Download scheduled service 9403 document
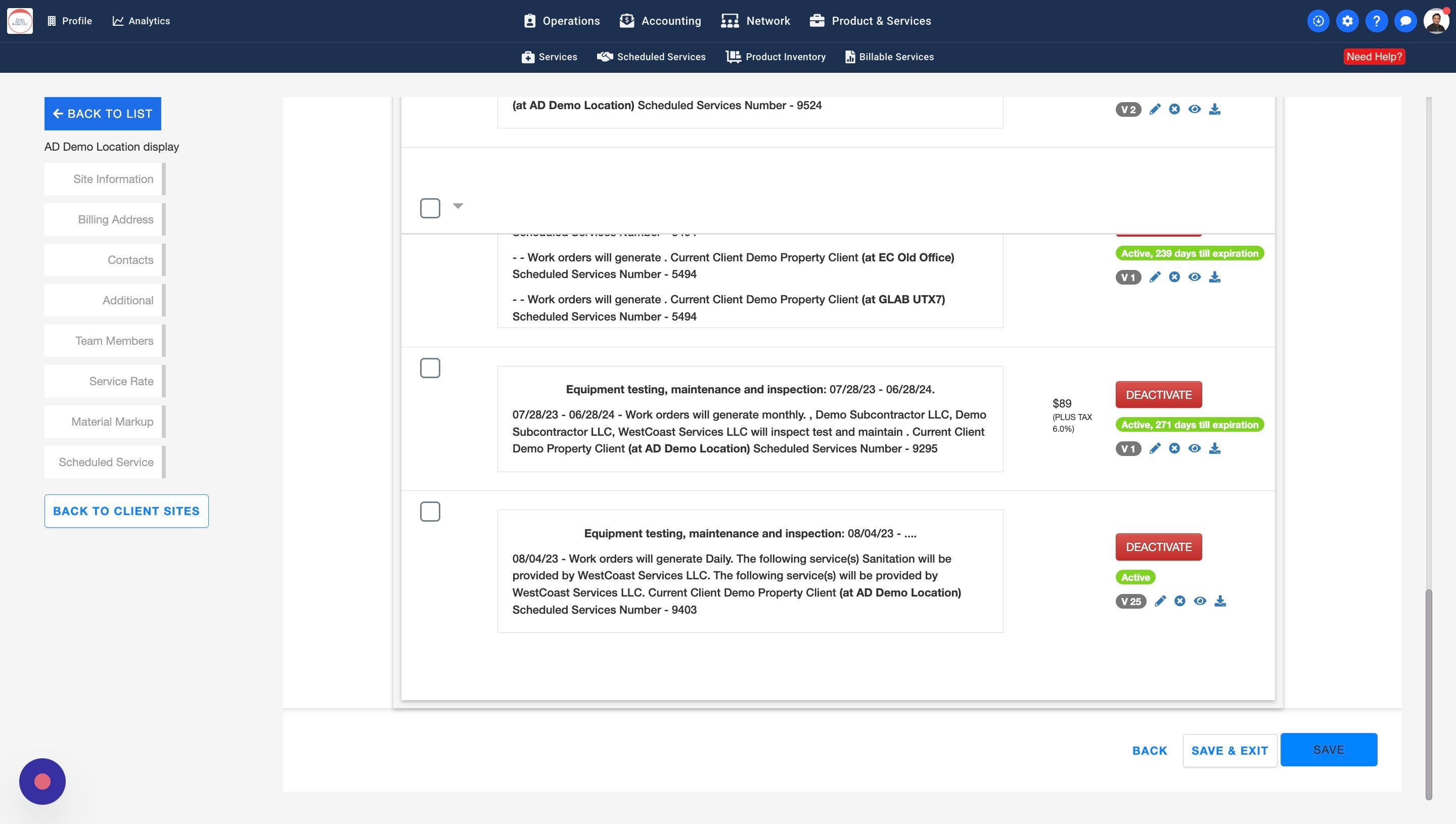 pyautogui.click(x=1220, y=601)
